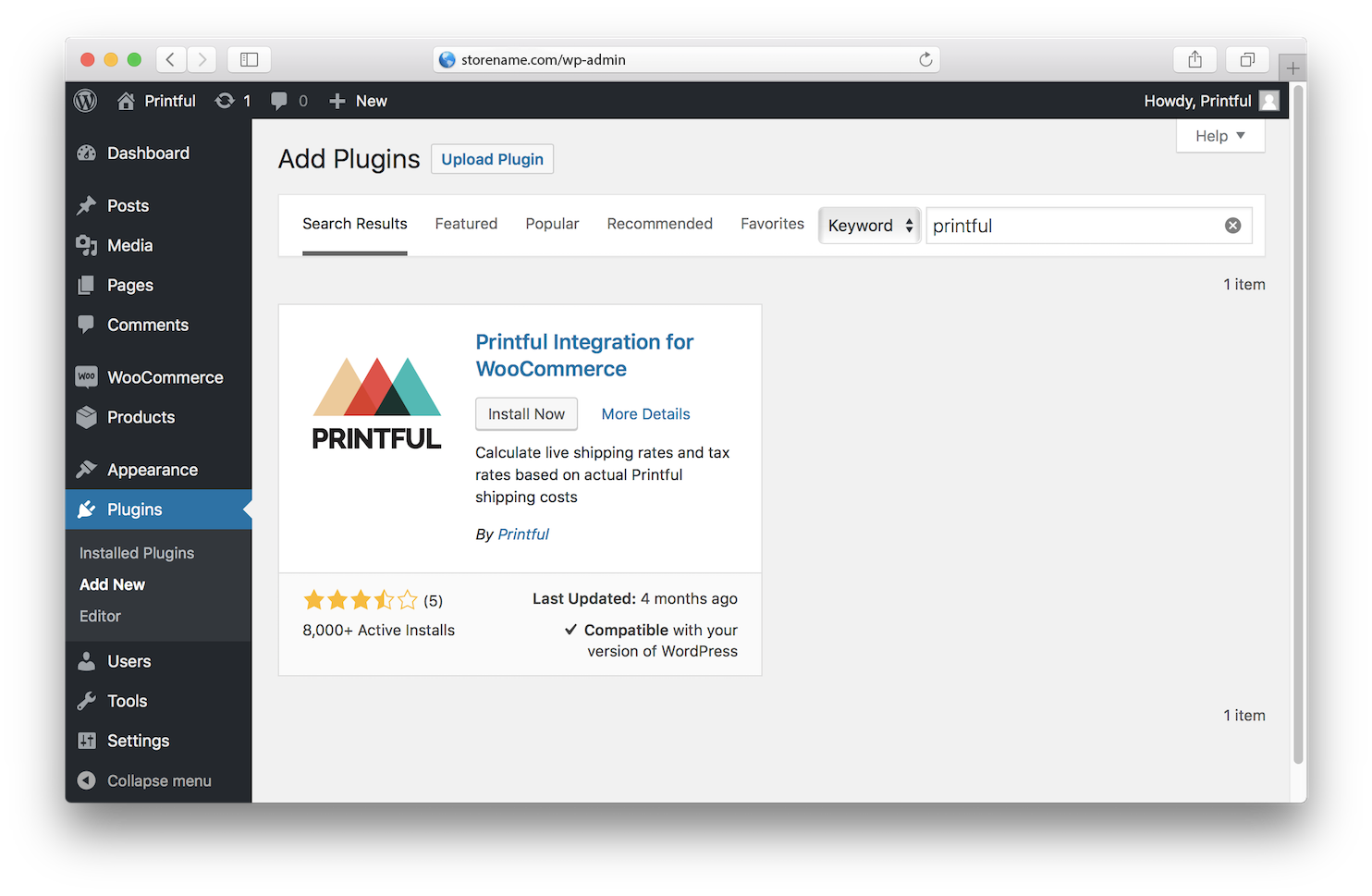Open the Media library menu

point(158,246)
